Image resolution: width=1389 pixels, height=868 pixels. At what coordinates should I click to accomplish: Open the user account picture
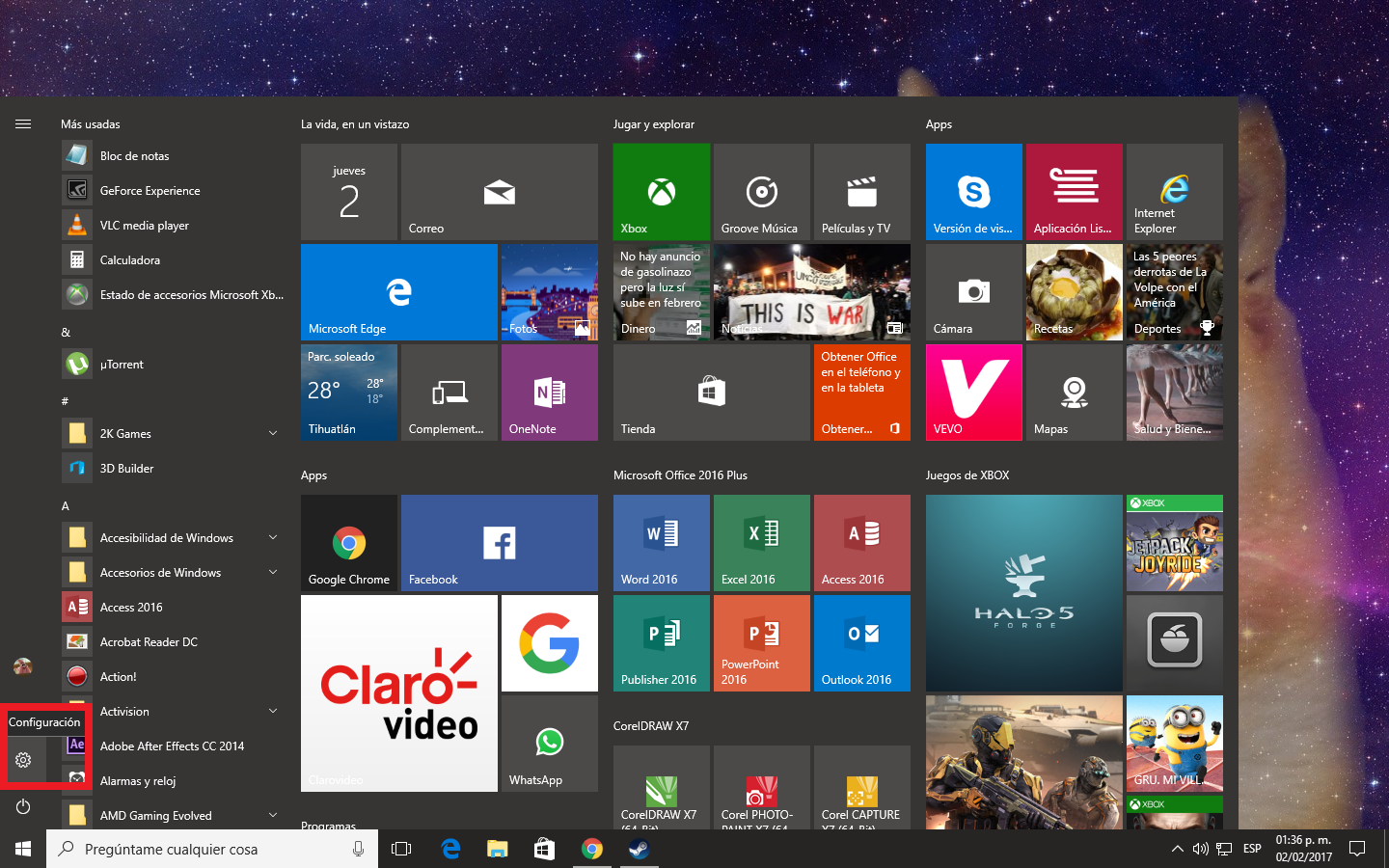click(x=23, y=666)
